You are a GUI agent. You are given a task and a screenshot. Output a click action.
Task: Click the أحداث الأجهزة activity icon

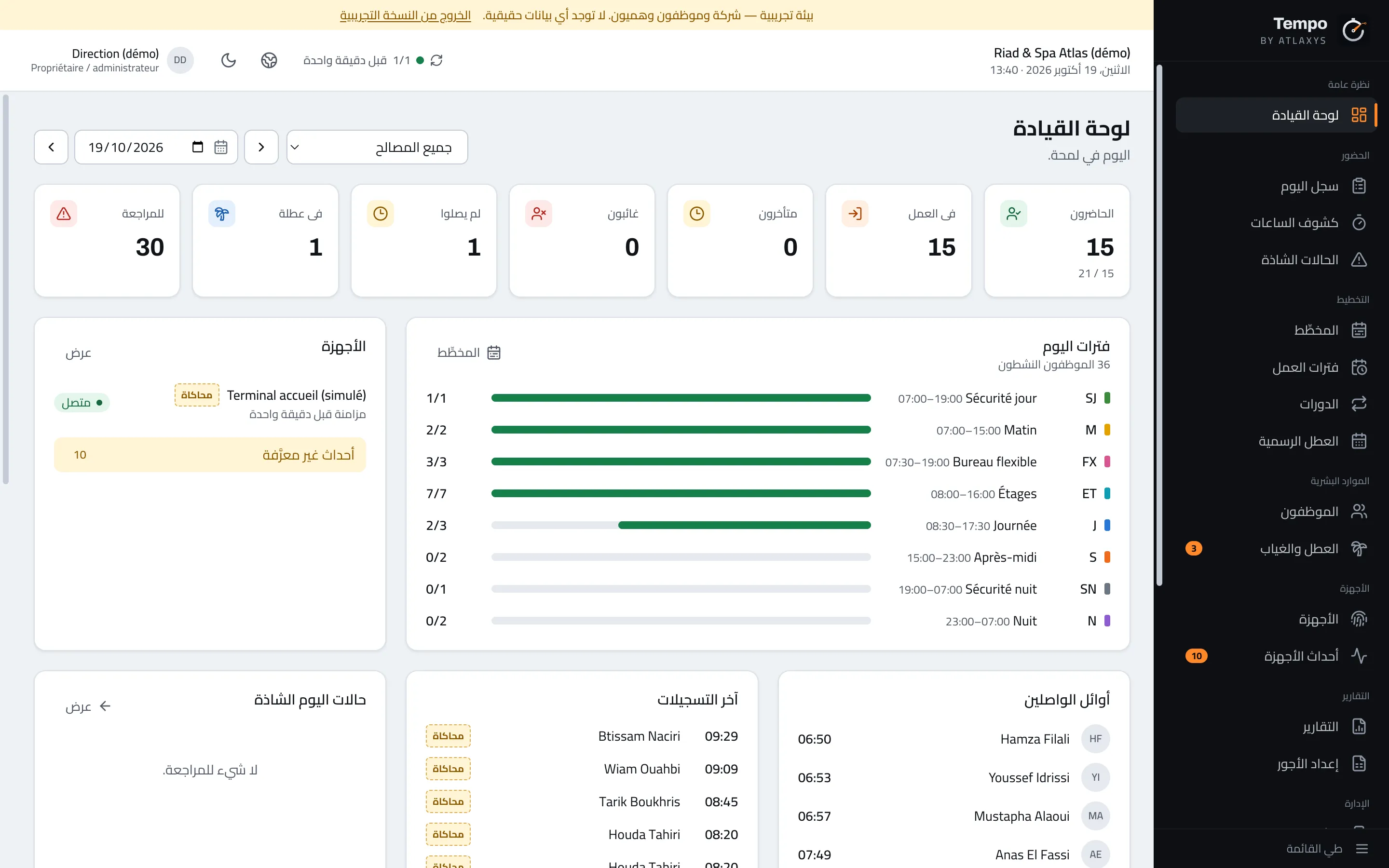point(1359,656)
